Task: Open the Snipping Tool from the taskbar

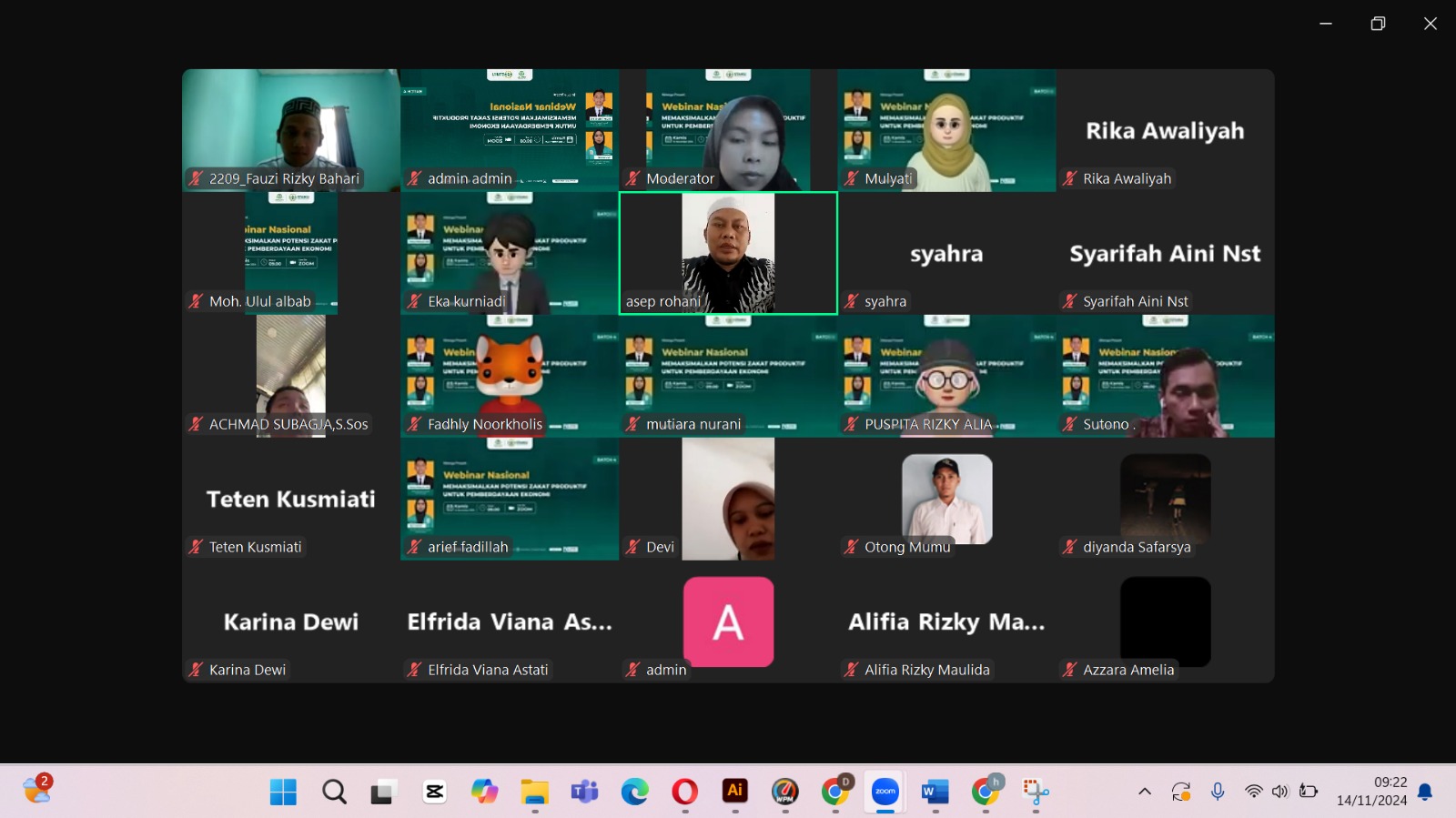Action: pos(1035,792)
